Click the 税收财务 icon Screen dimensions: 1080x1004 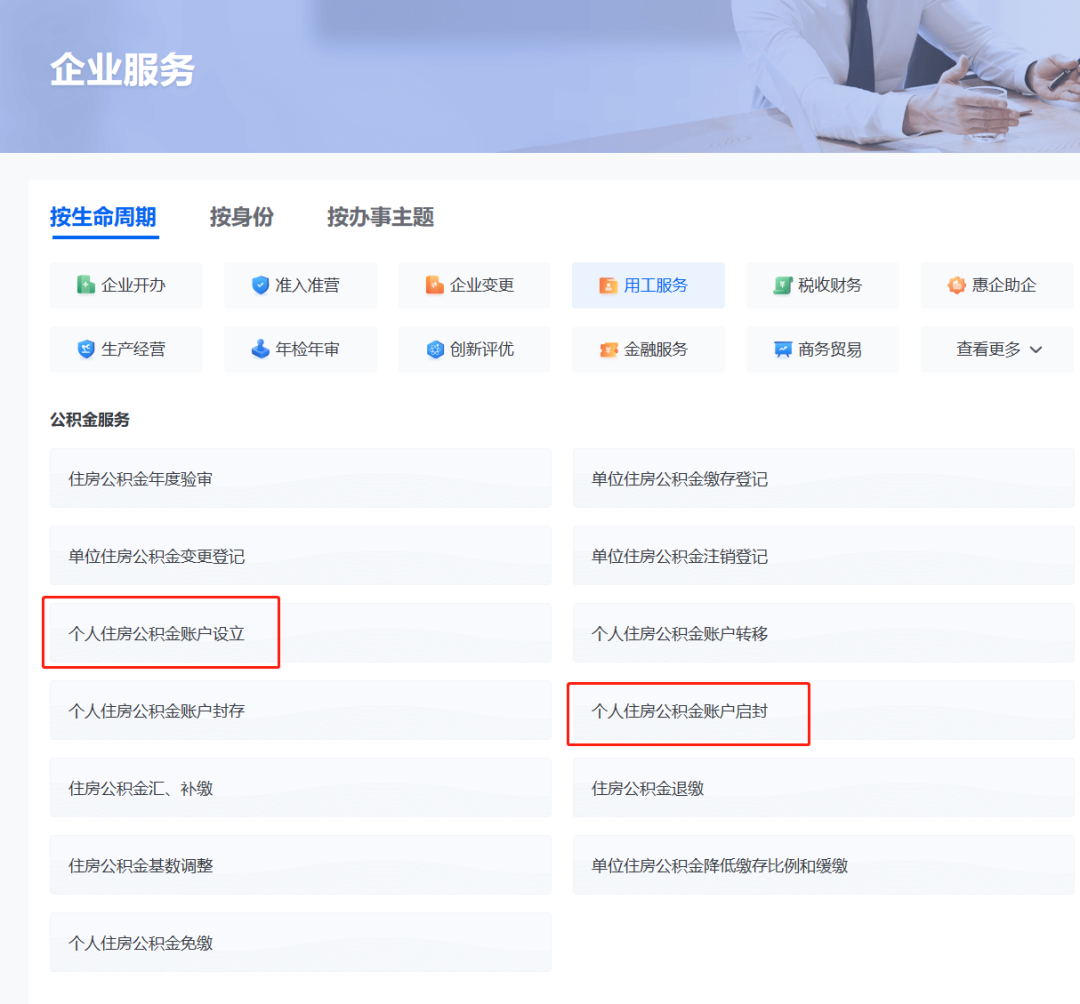[x=782, y=285]
